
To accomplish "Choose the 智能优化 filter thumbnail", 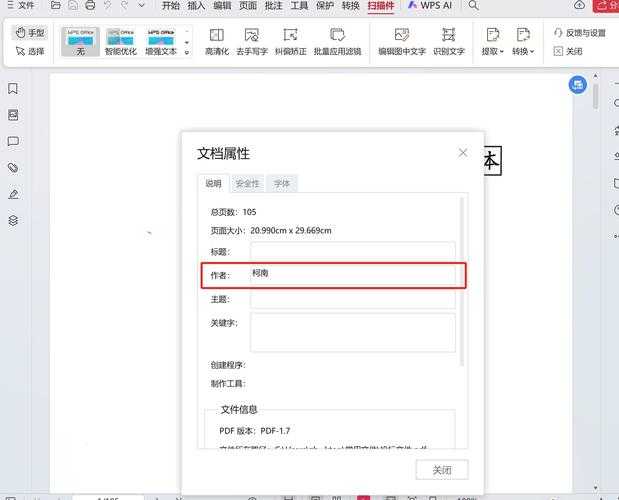I will [x=120, y=42].
